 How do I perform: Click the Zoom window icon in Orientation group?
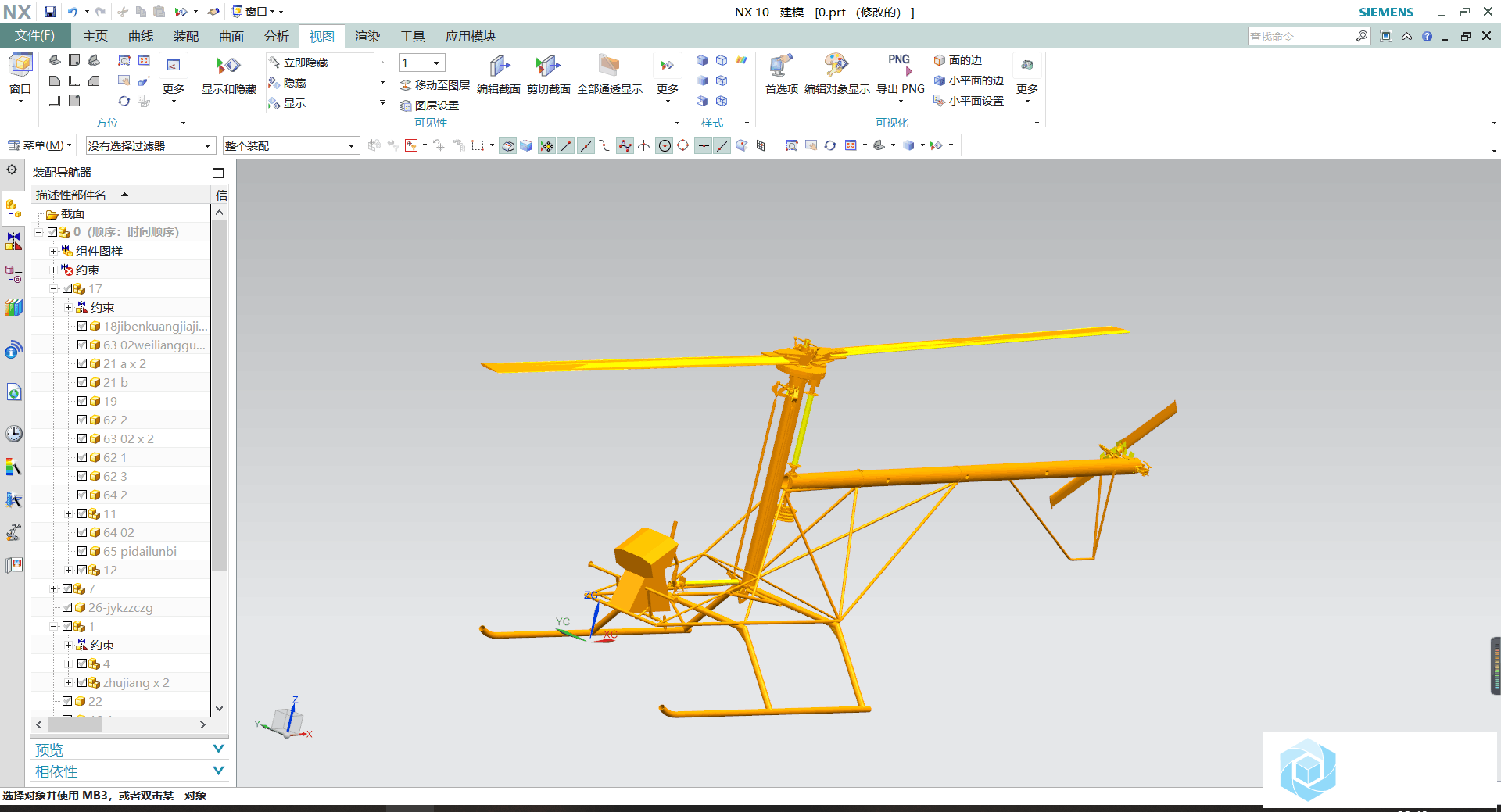(124, 60)
